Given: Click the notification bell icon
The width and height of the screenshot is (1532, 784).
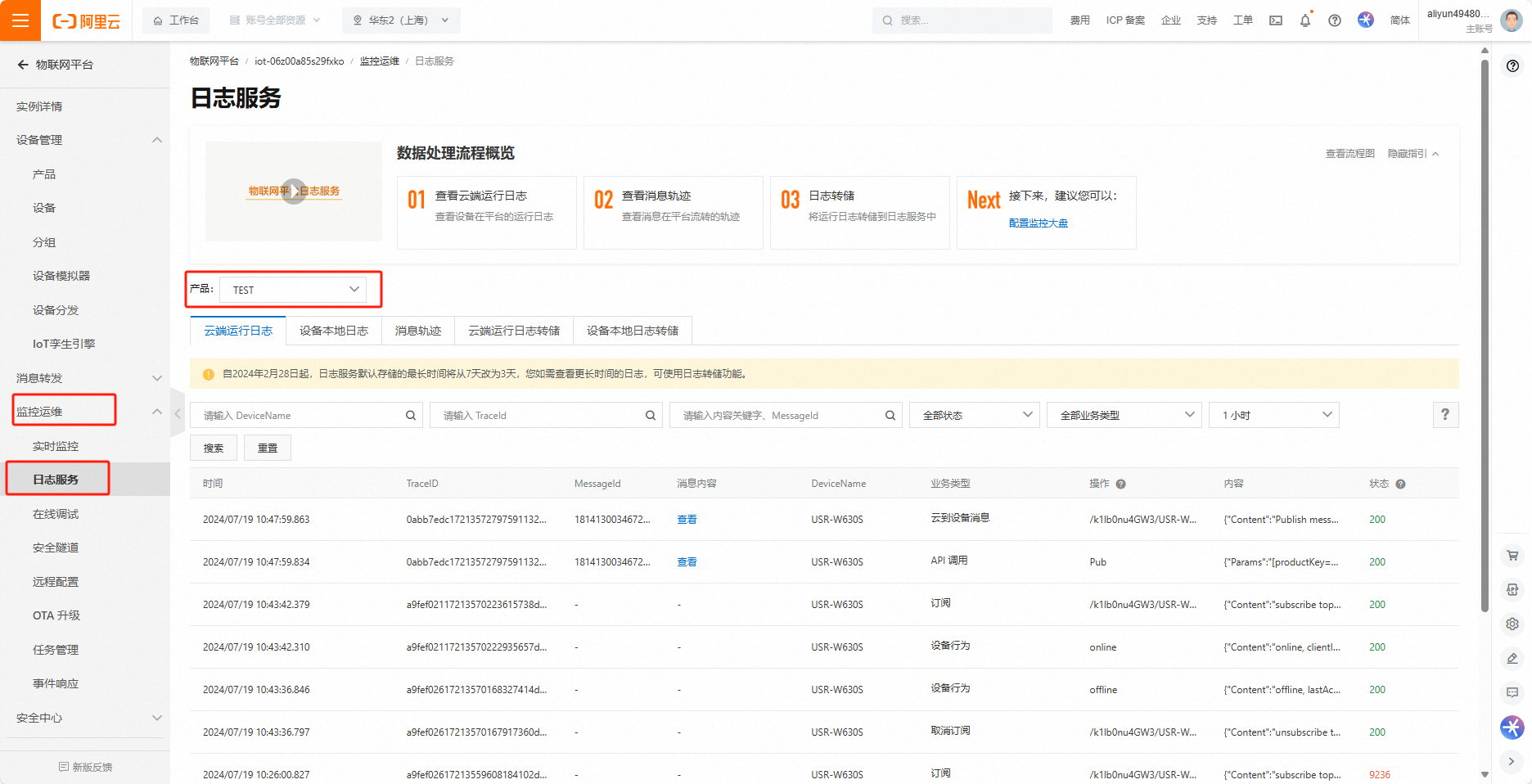Looking at the screenshot, I should tap(1304, 20).
